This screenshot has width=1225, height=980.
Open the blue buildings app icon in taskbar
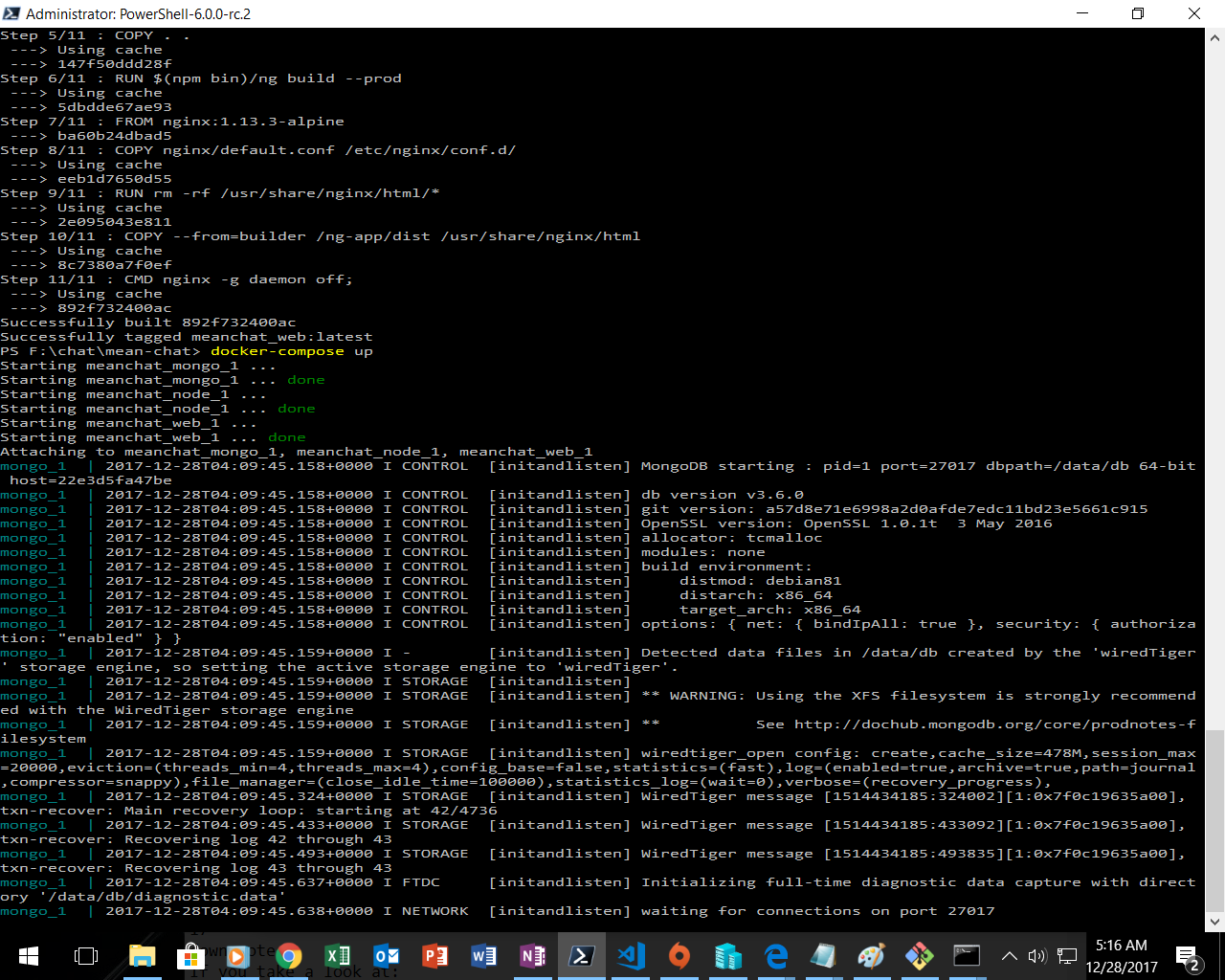click(x=728, y=956)
